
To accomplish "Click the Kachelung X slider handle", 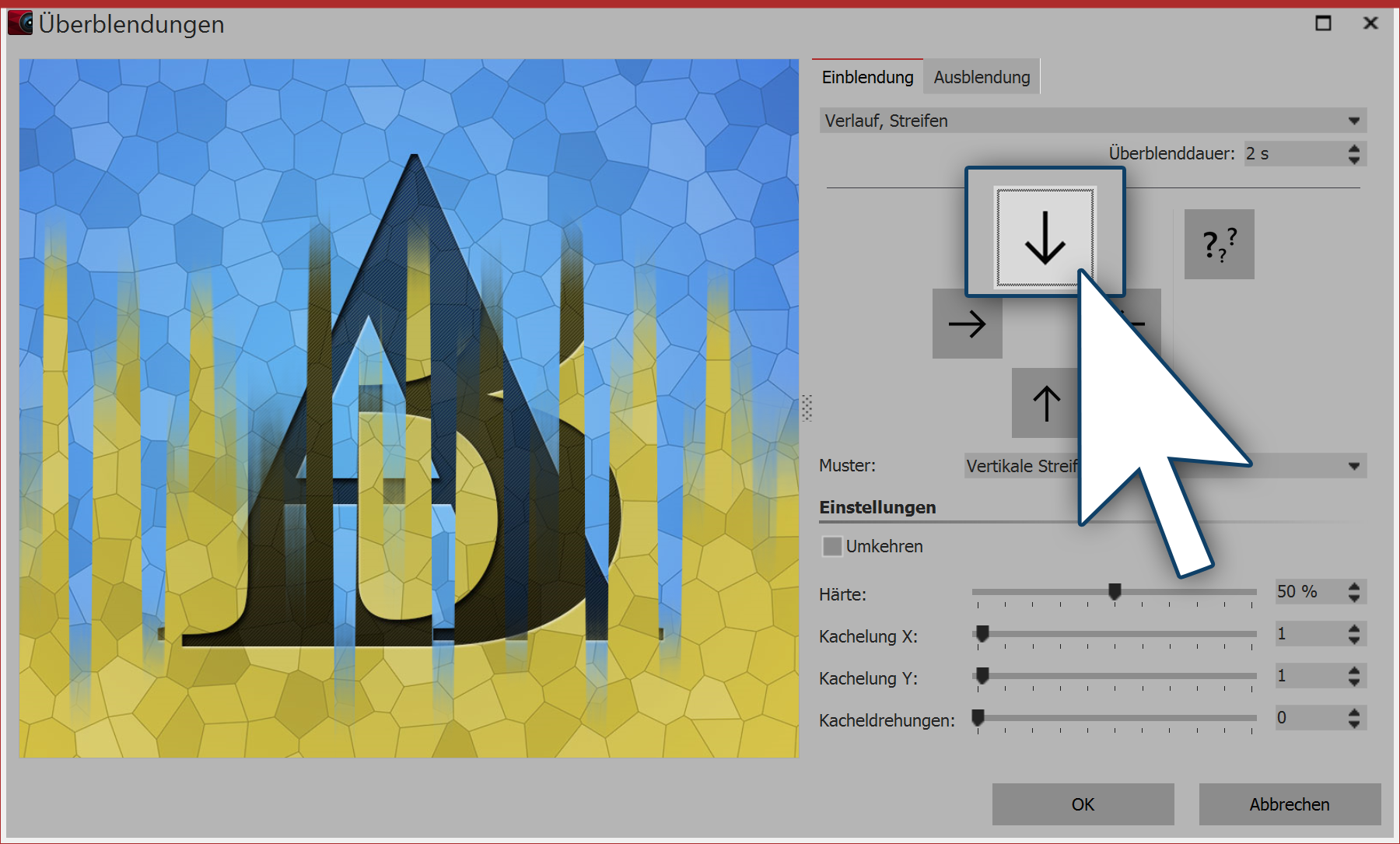I will [982, 634].
